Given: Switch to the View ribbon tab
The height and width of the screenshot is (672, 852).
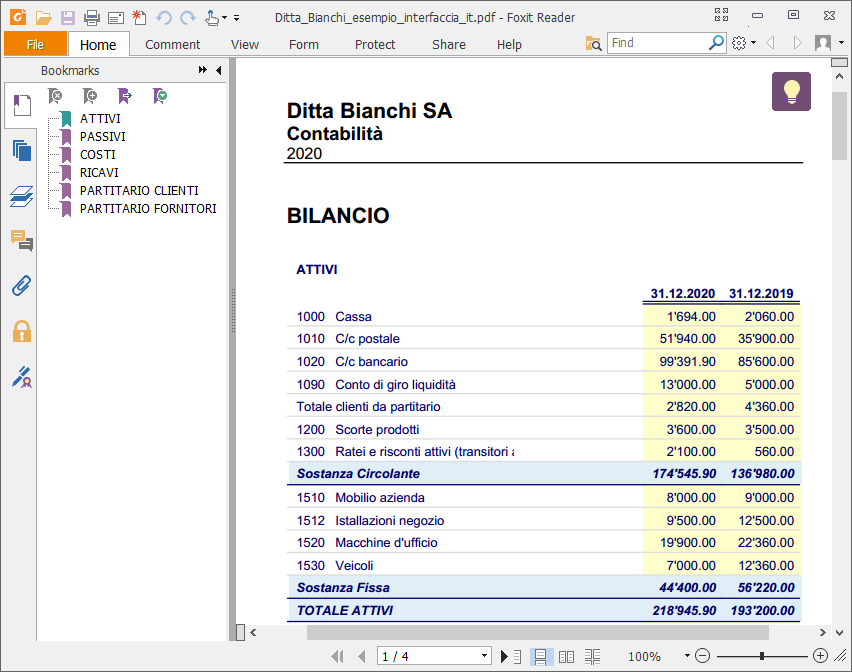Looking at the screenshot, I should coord(245,45).
